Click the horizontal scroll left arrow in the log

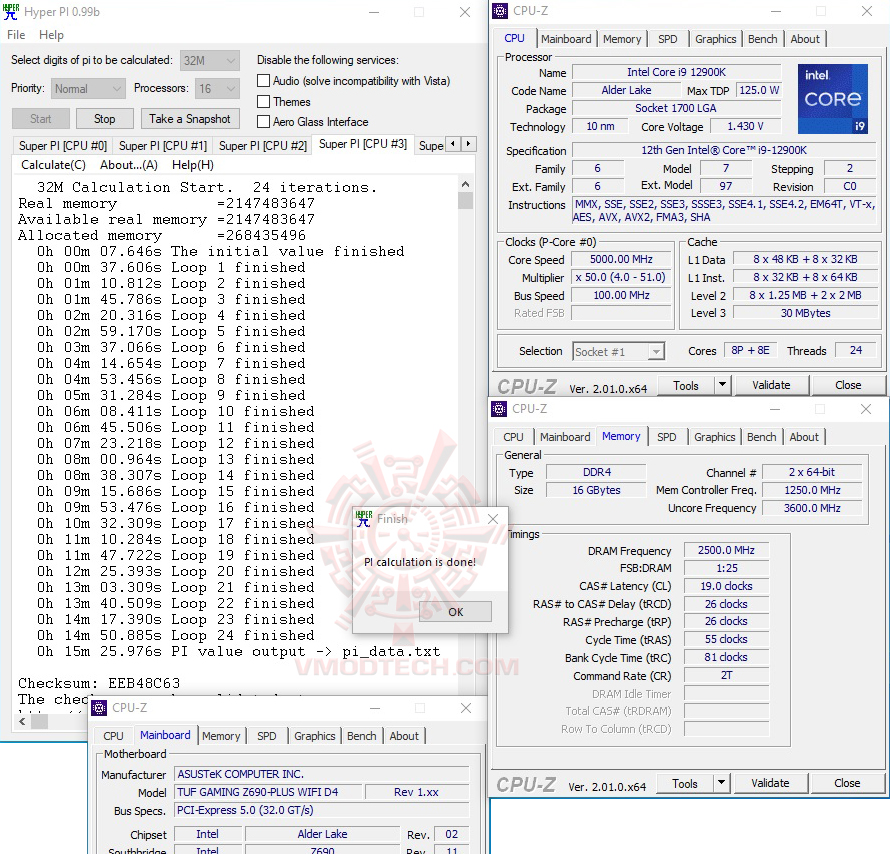click(x=22, y=721)
